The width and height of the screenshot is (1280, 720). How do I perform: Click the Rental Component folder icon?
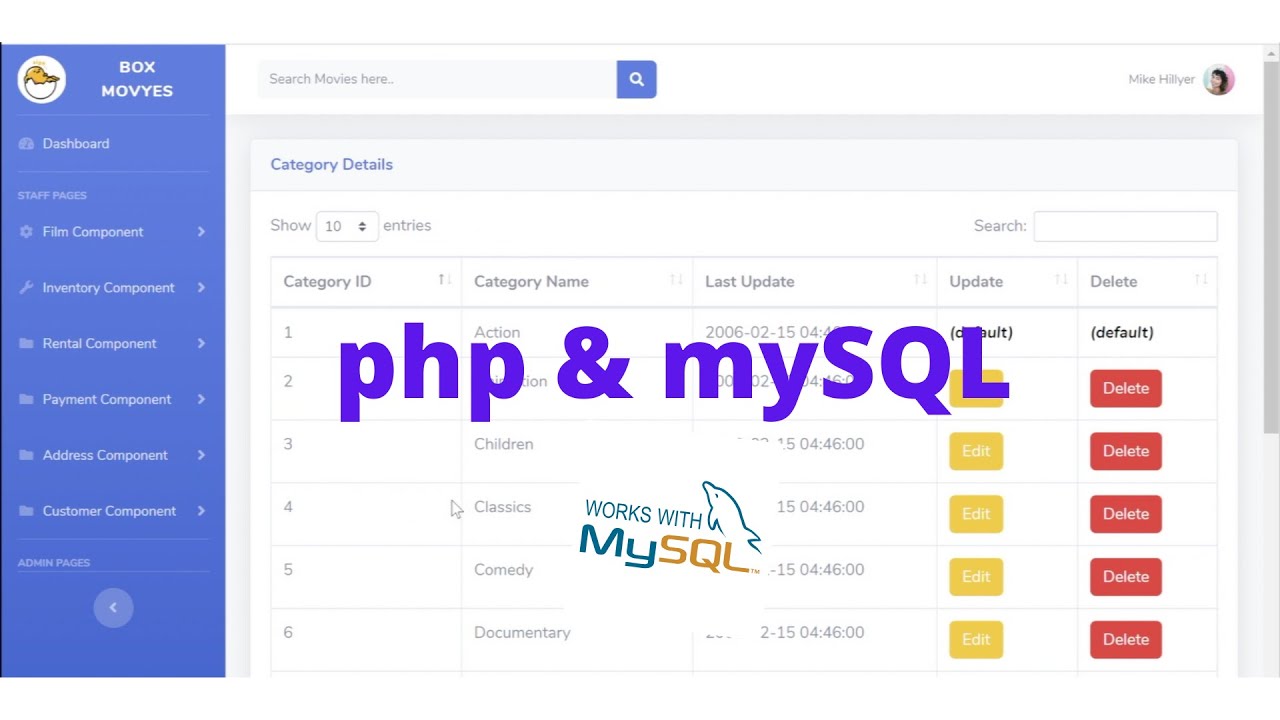pos(26,344)
